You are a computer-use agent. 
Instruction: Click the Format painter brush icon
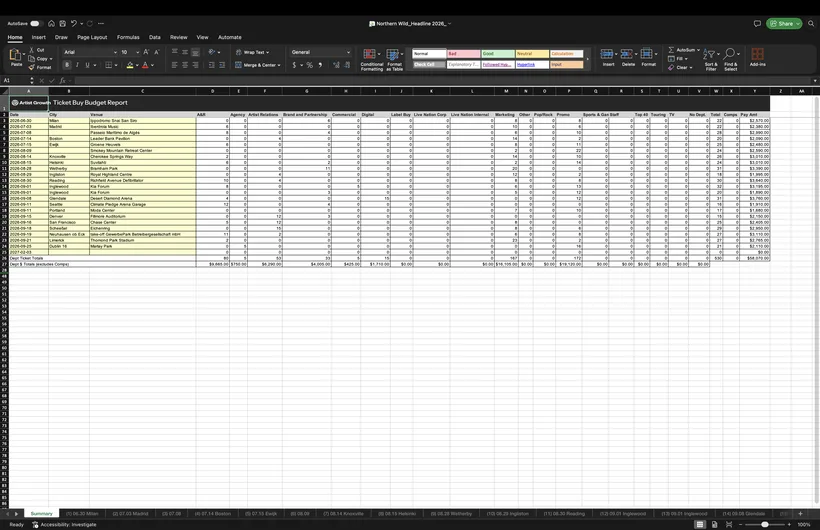[x=32, y=67]
